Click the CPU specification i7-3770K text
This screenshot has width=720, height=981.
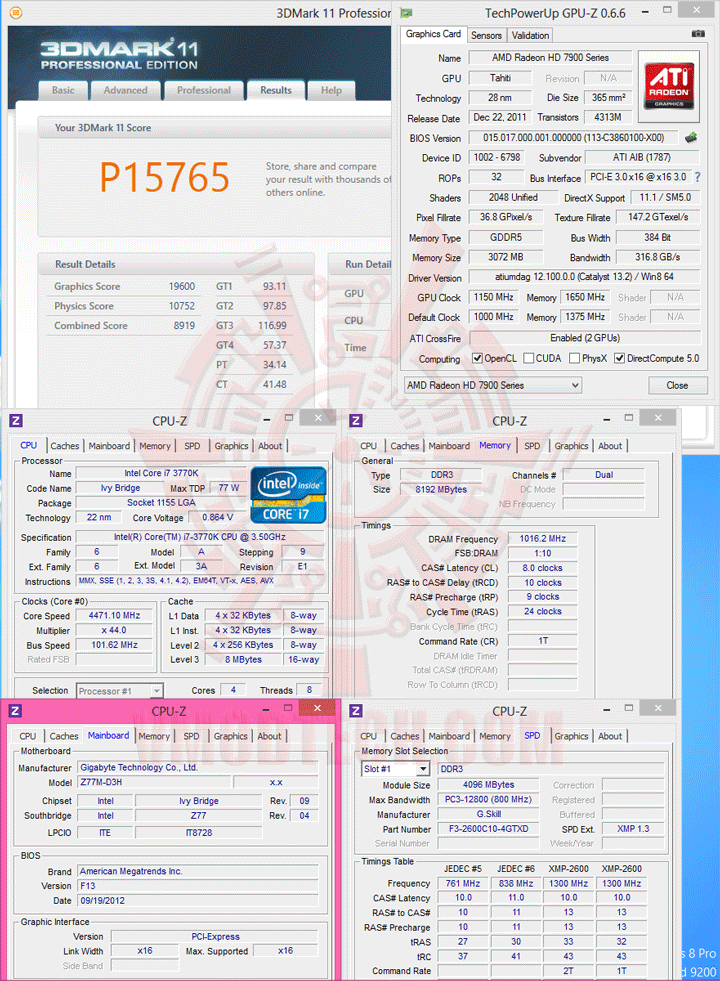[x=200, y=537]
